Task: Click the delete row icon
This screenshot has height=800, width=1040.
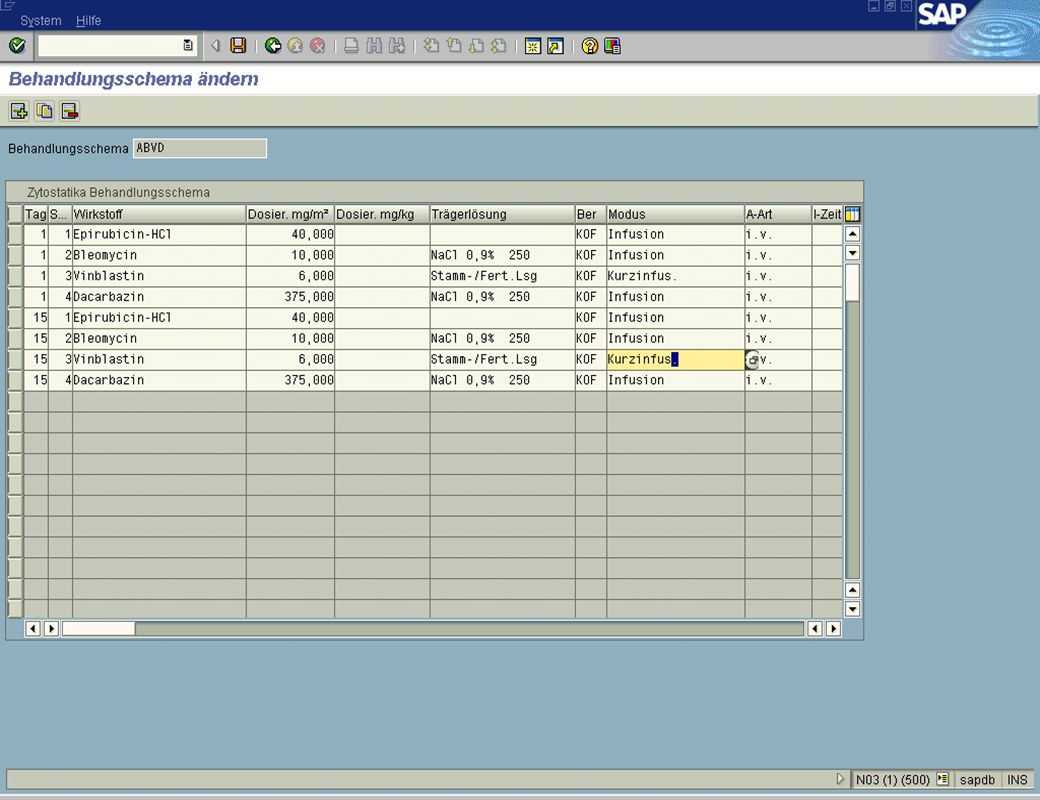Action: pos(70,111)
